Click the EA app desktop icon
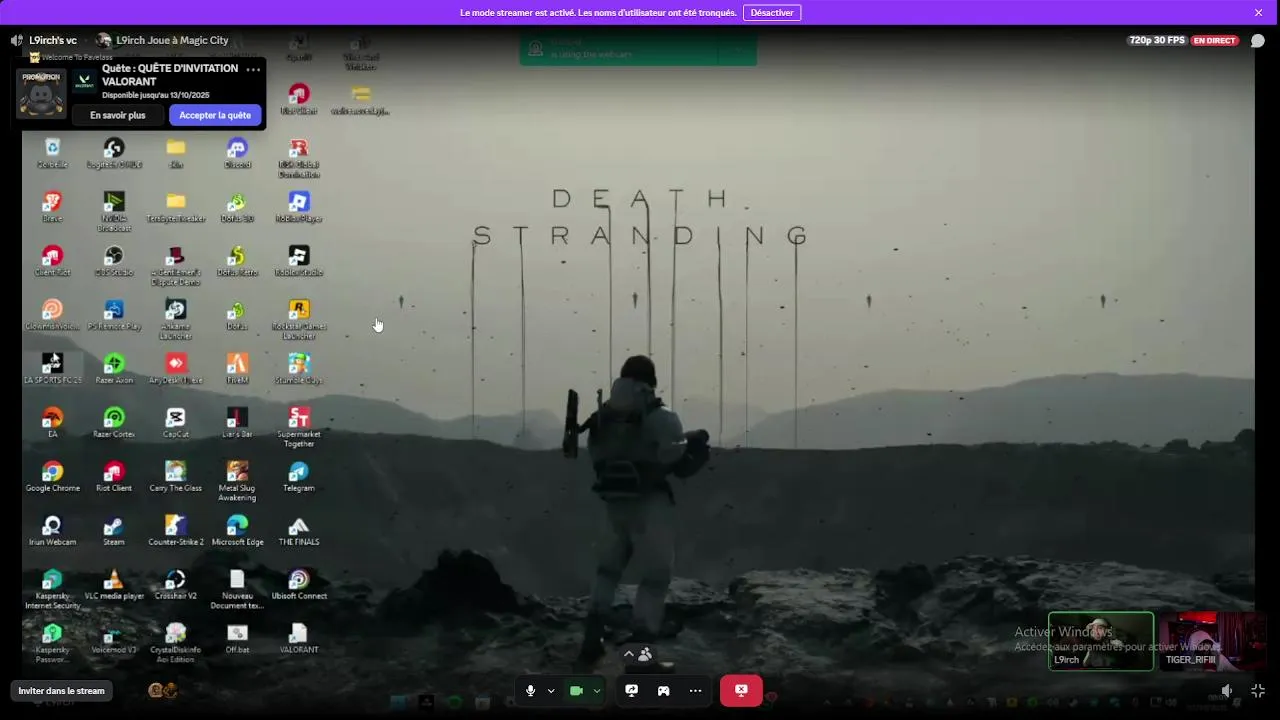Image resolution: width=1280 pixels, height=720 pixels. (x=52, y=423)
